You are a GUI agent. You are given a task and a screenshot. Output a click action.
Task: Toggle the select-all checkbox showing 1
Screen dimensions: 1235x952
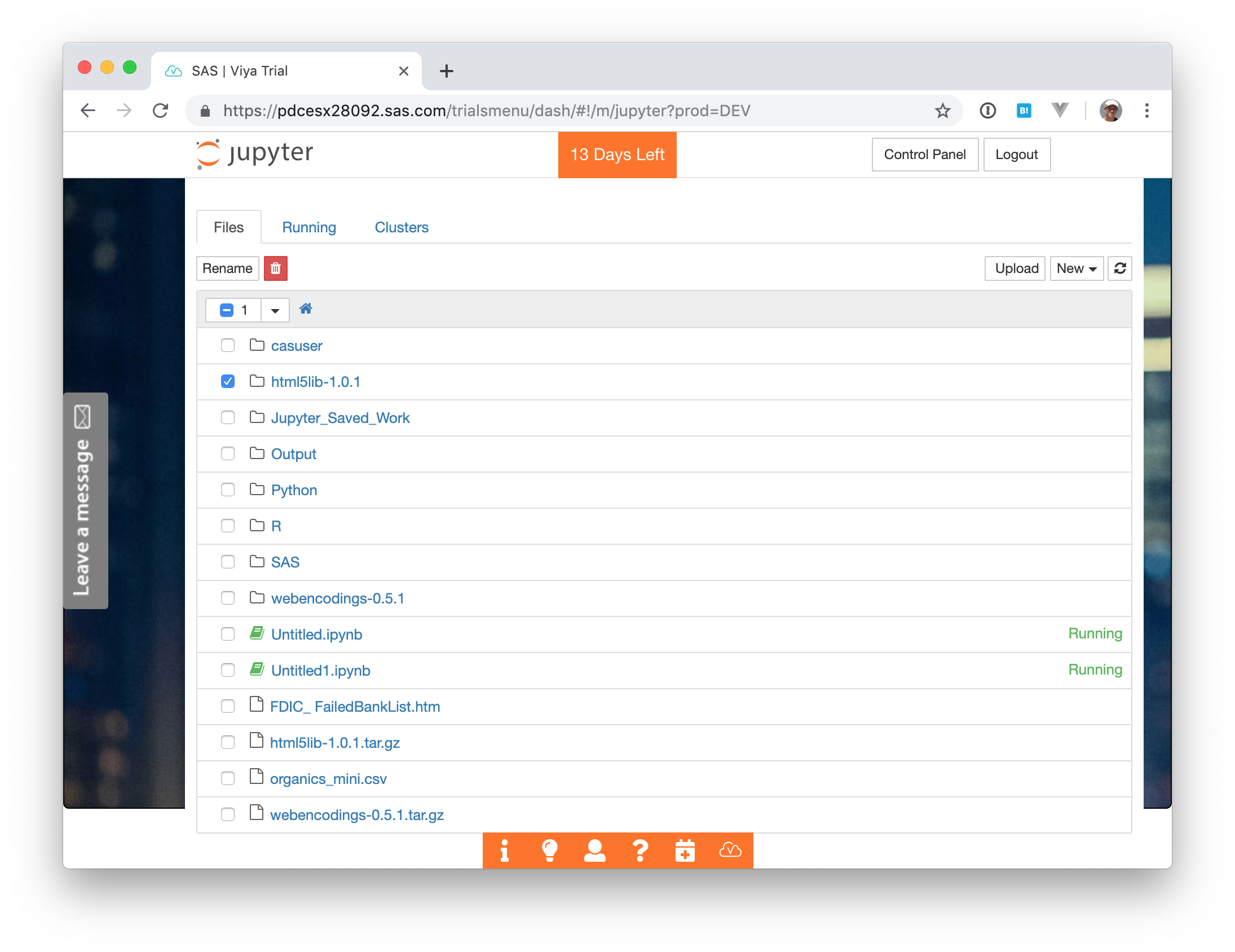(227, 310)
